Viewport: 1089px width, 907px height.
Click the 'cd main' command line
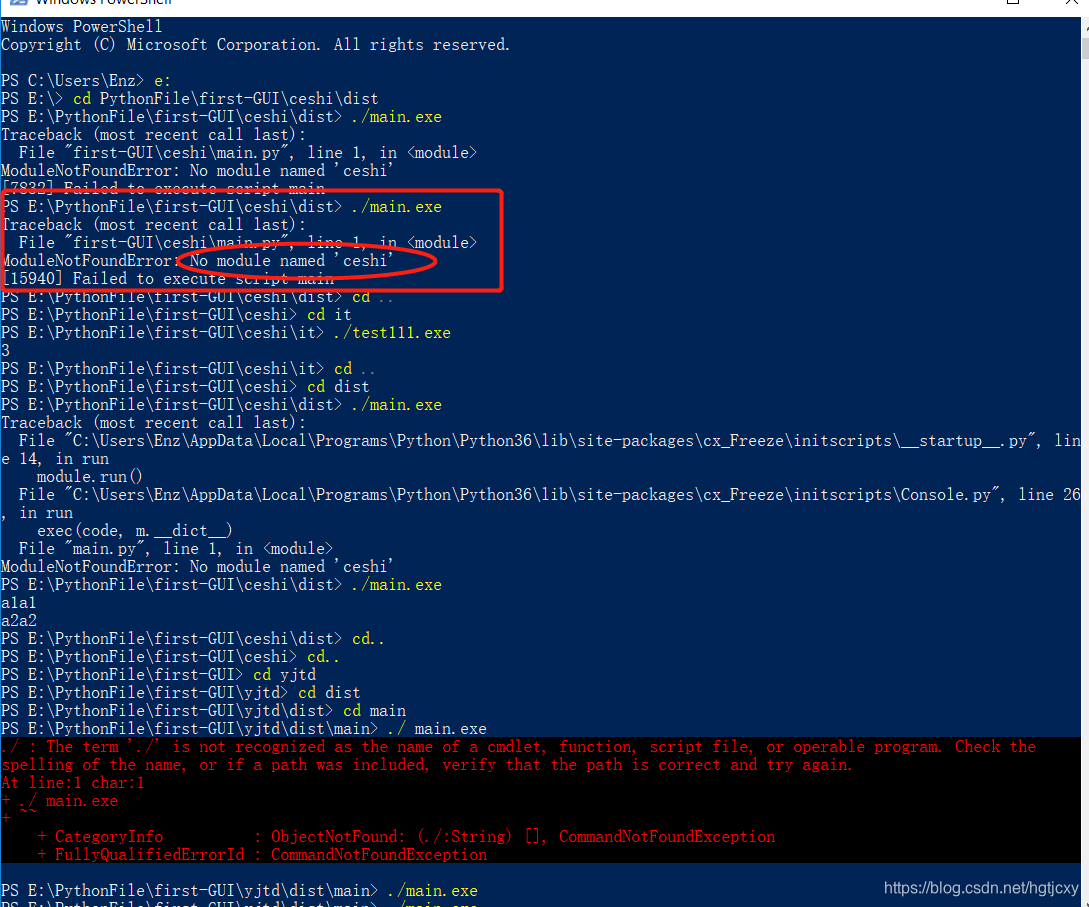(x=203, y=711)
